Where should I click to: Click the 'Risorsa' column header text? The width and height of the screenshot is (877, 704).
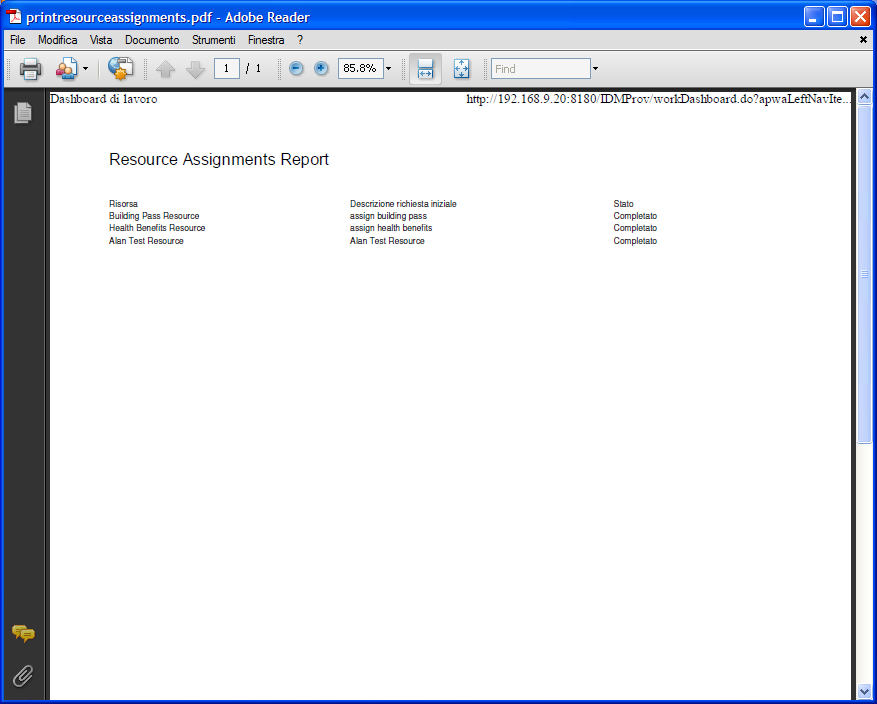[123, 204]
